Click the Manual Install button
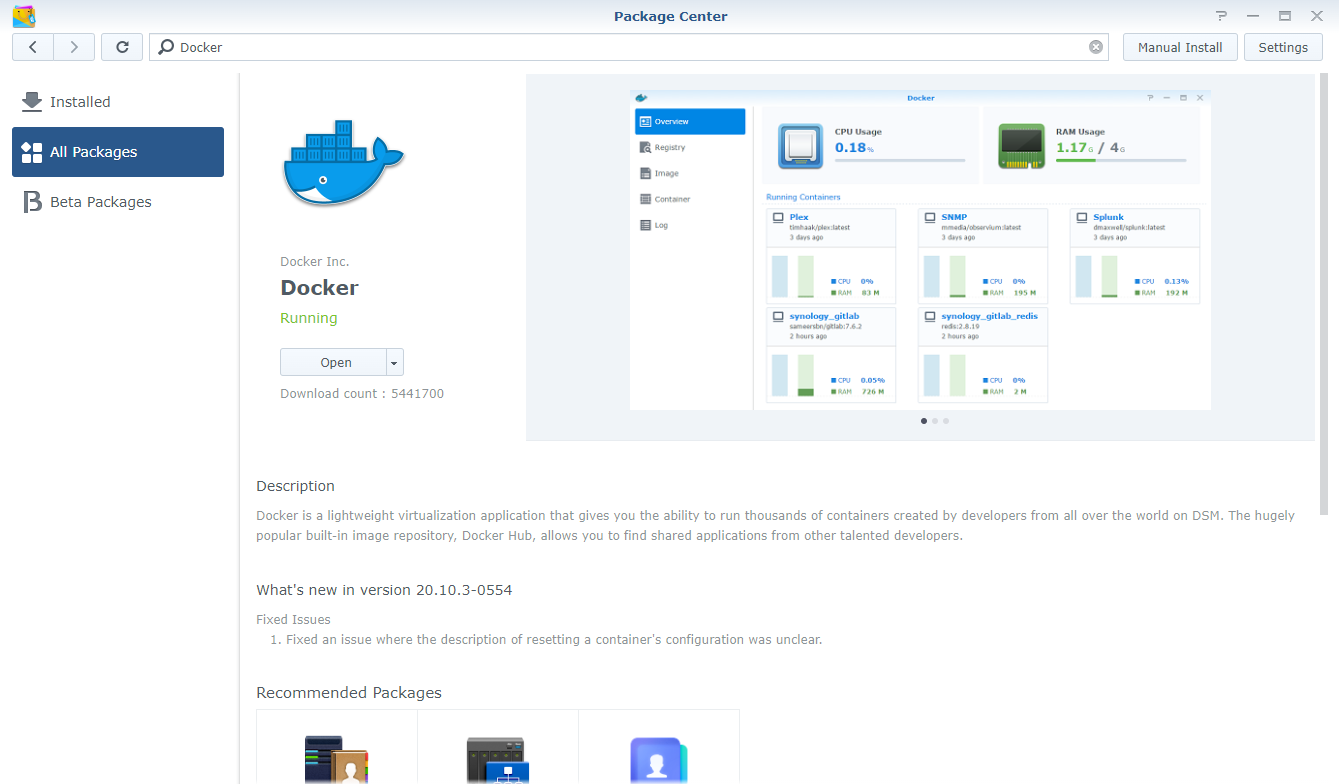Viewport: 1339px width, 784px height. (1180, 47)
